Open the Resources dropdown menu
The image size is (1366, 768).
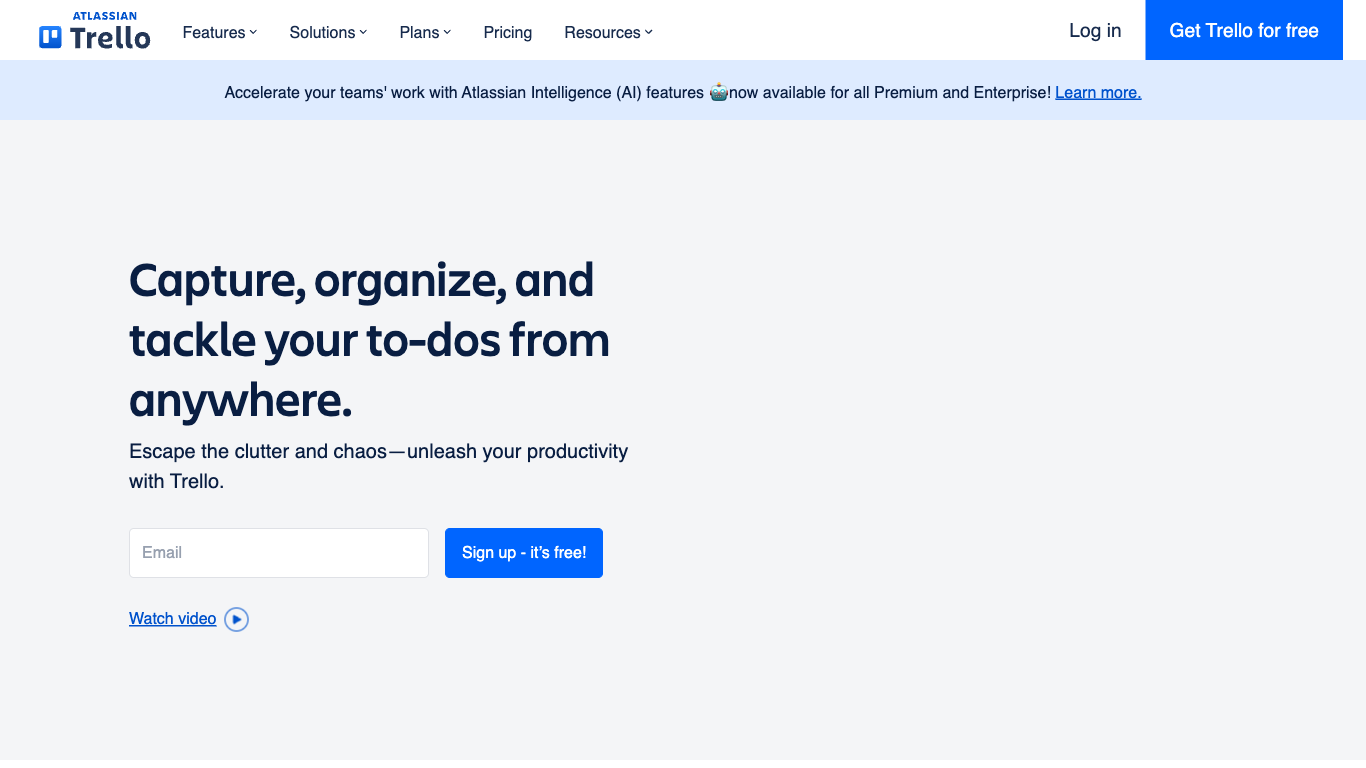608,32
